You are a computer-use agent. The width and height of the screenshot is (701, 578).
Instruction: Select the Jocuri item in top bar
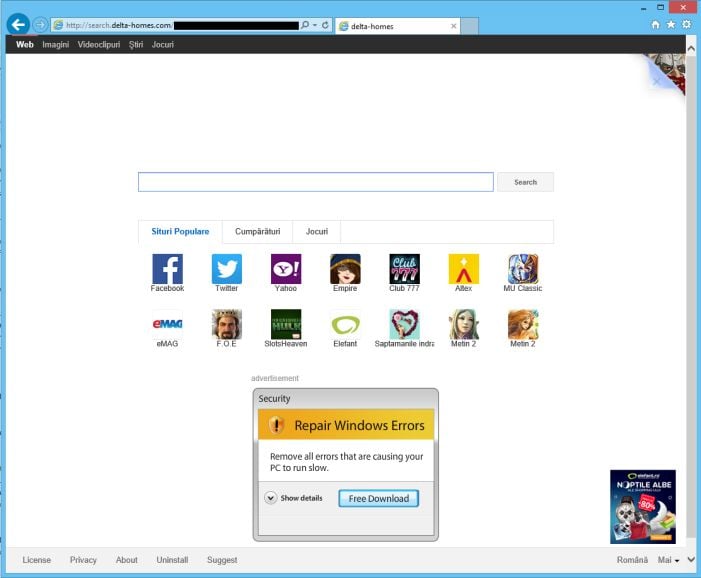pos(163,44)
